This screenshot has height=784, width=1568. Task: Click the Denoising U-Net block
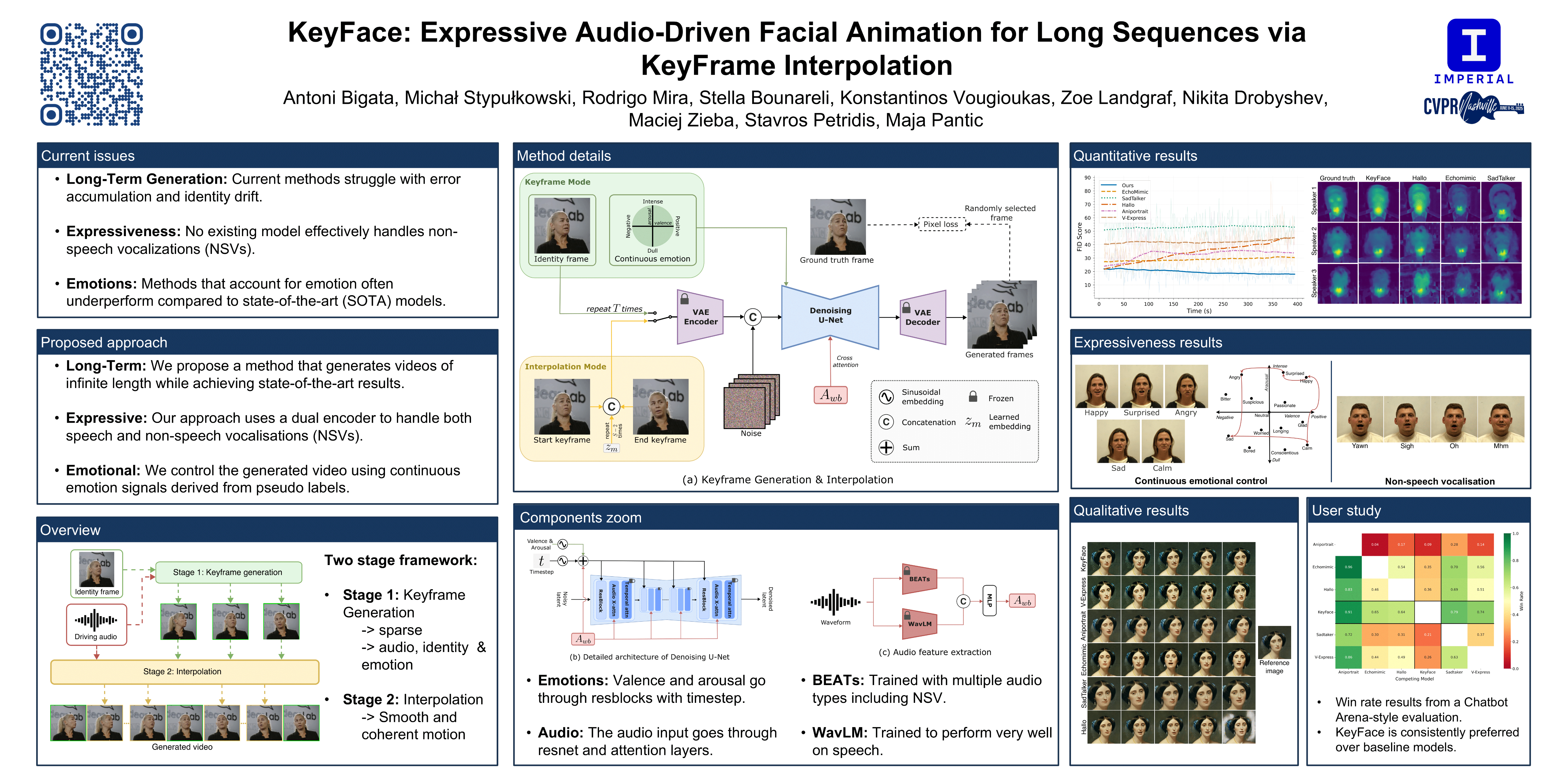[x=830, y=316]
